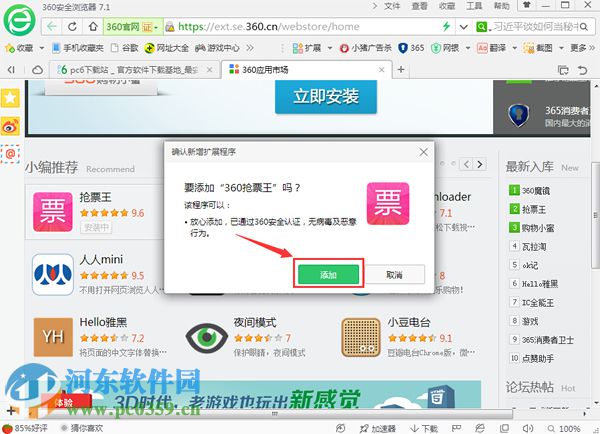
Task: Click the lightning speed mode icon
Action: (x=446, y=26)
